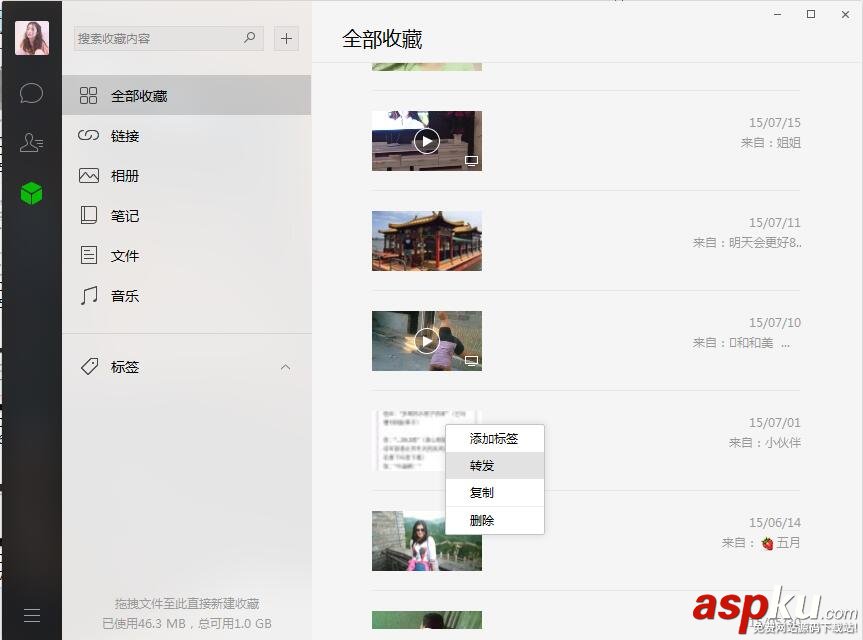Open the Chat messages sidebar icon

coord(31,93)
